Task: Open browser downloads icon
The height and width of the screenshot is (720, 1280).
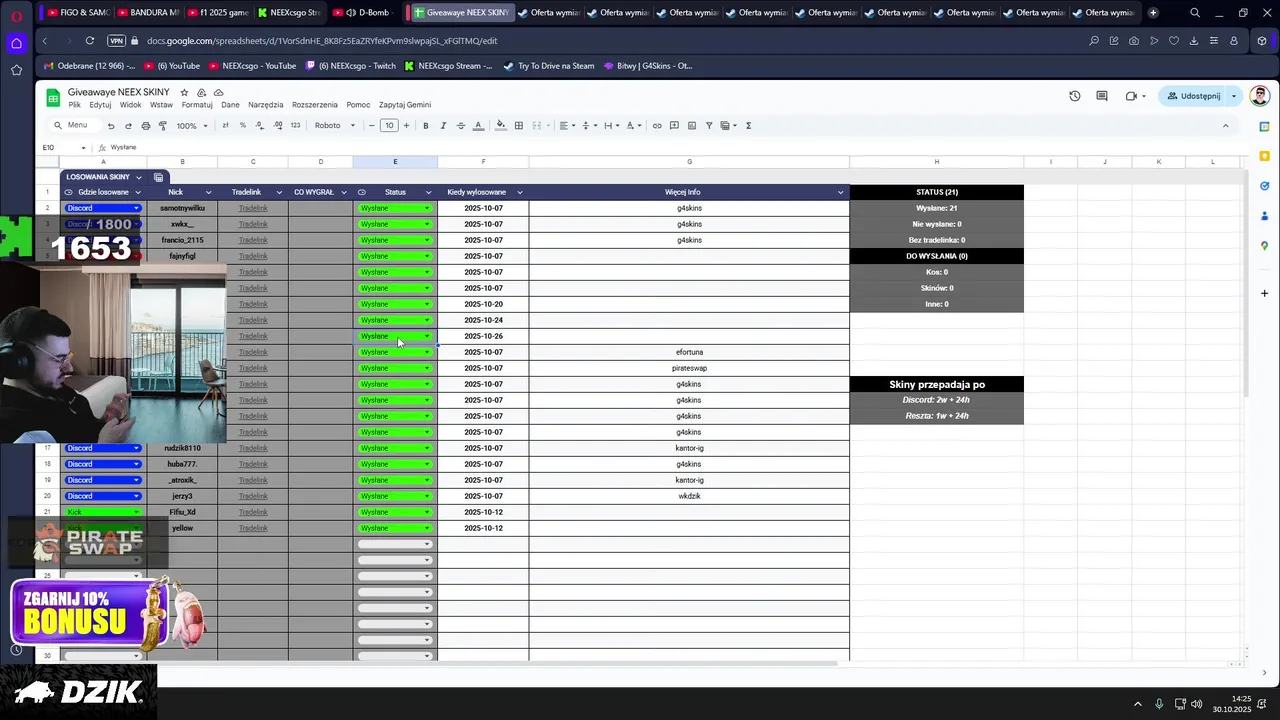Action: pos(1194,41)
